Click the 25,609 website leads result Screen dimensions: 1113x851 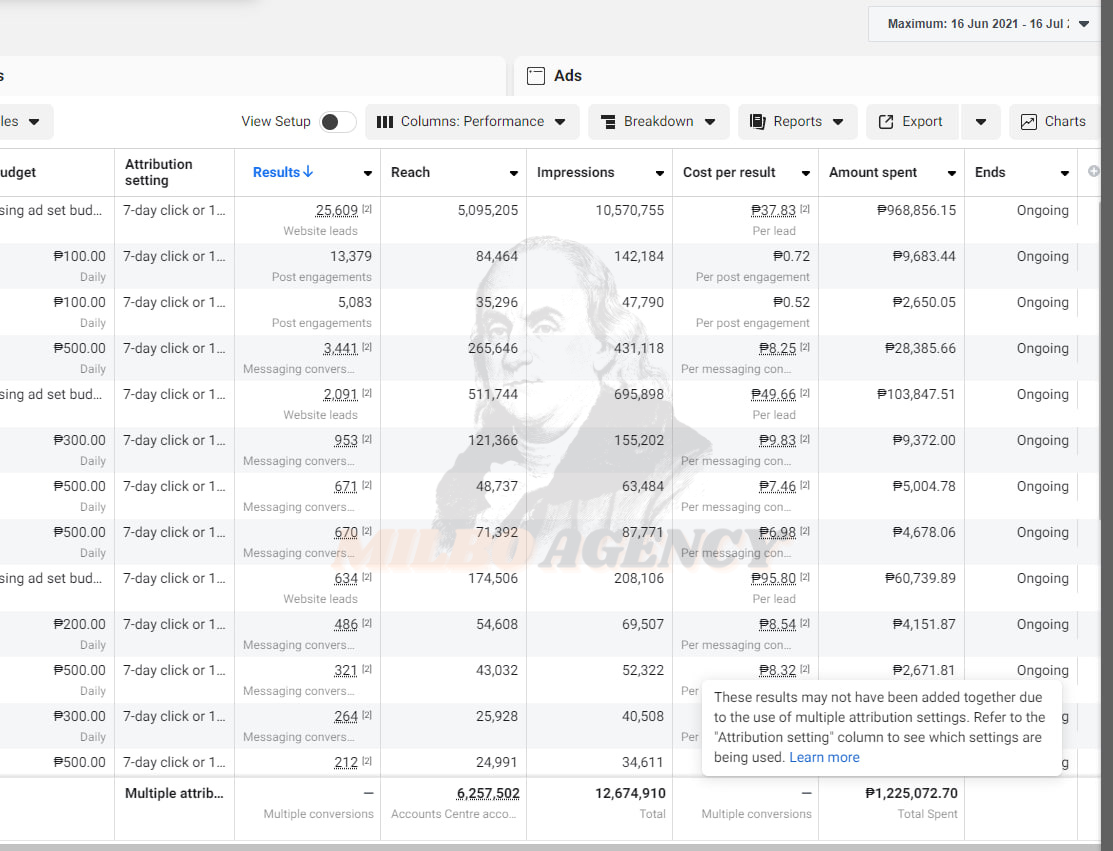tap(336, 210)
